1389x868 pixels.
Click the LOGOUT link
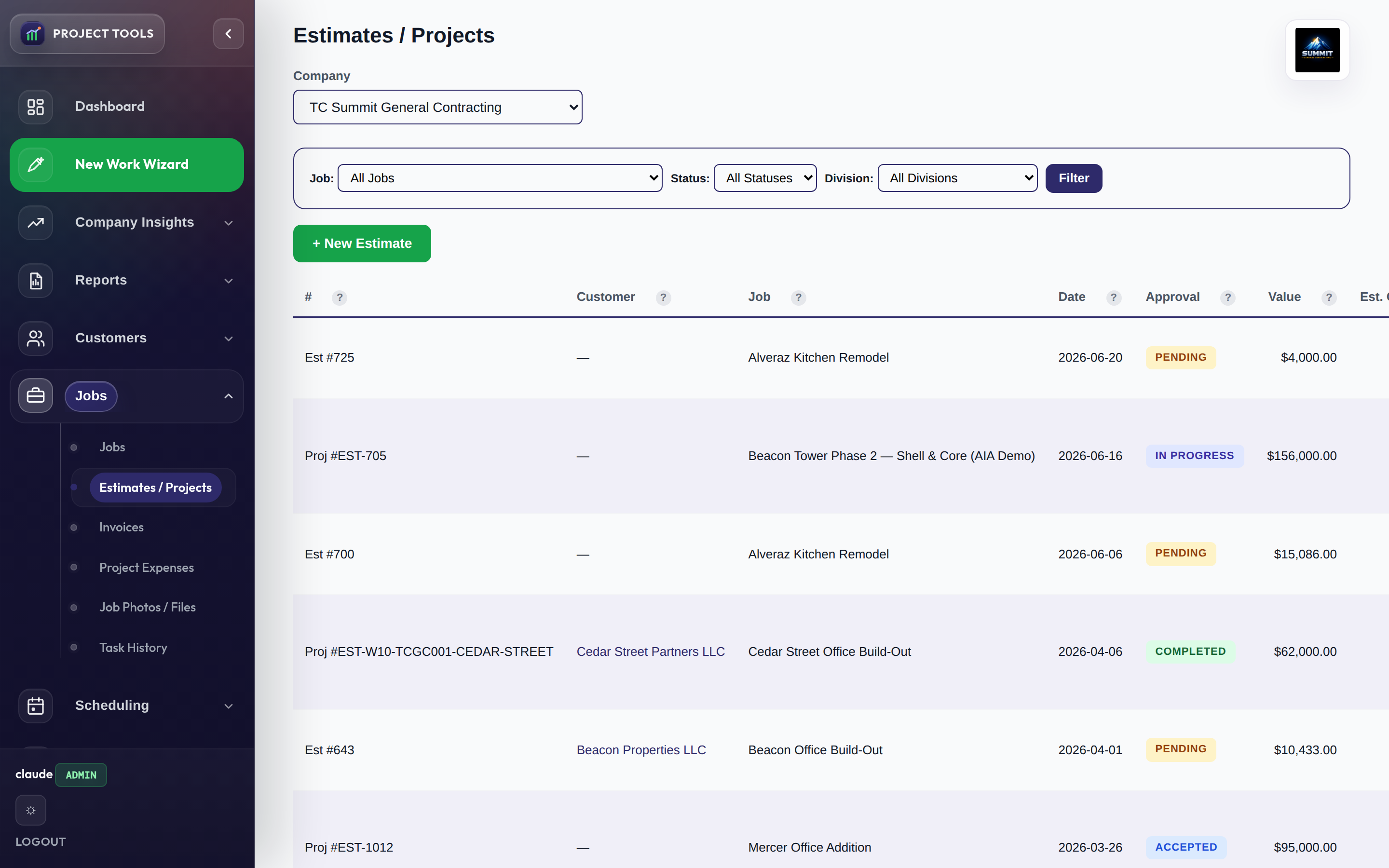point(41,841)
